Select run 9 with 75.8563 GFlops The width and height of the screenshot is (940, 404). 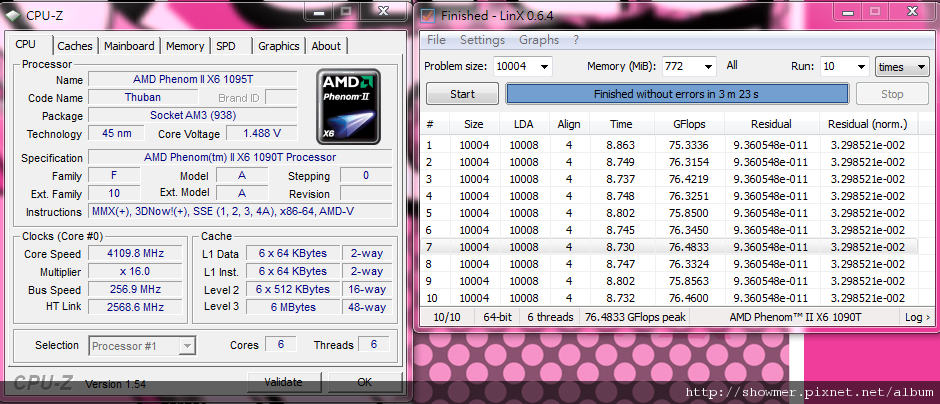click(x=670, y=281)
